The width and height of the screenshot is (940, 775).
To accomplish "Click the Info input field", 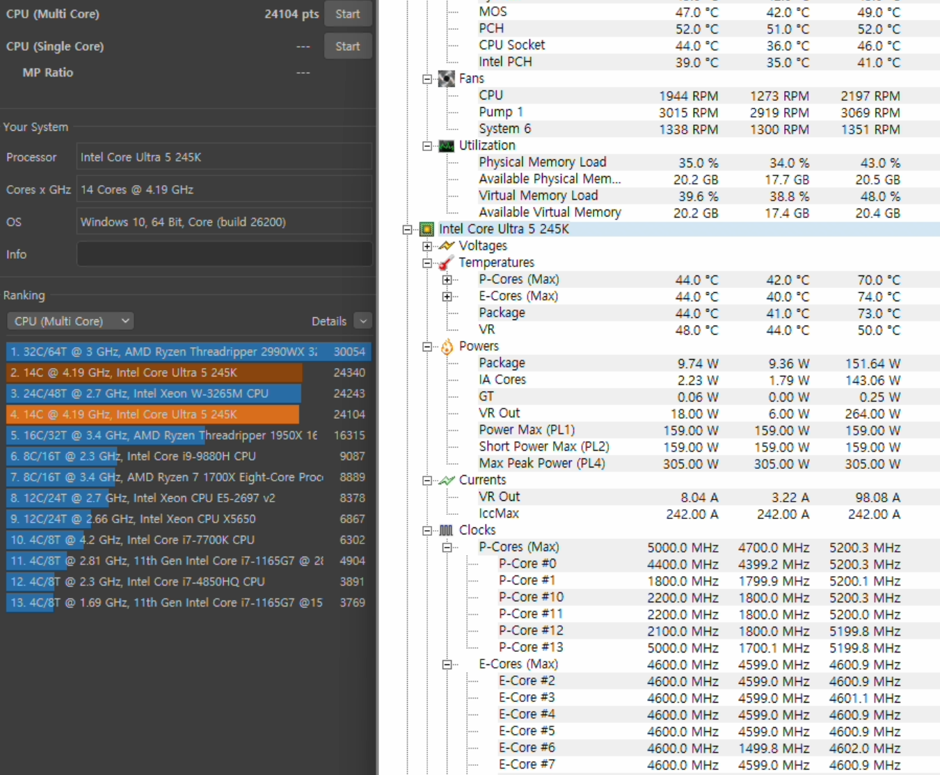I will (x=224, y=254).
